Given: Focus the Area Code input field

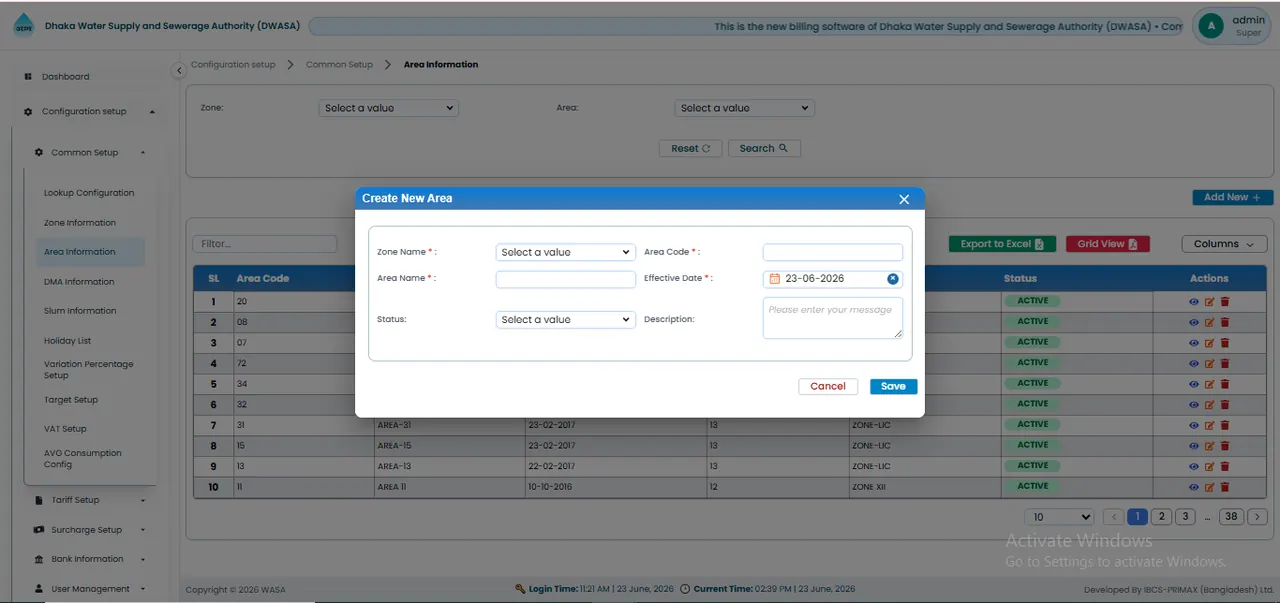Looking at the screenshot, I should pyautogui.click(x=833, y=252).
